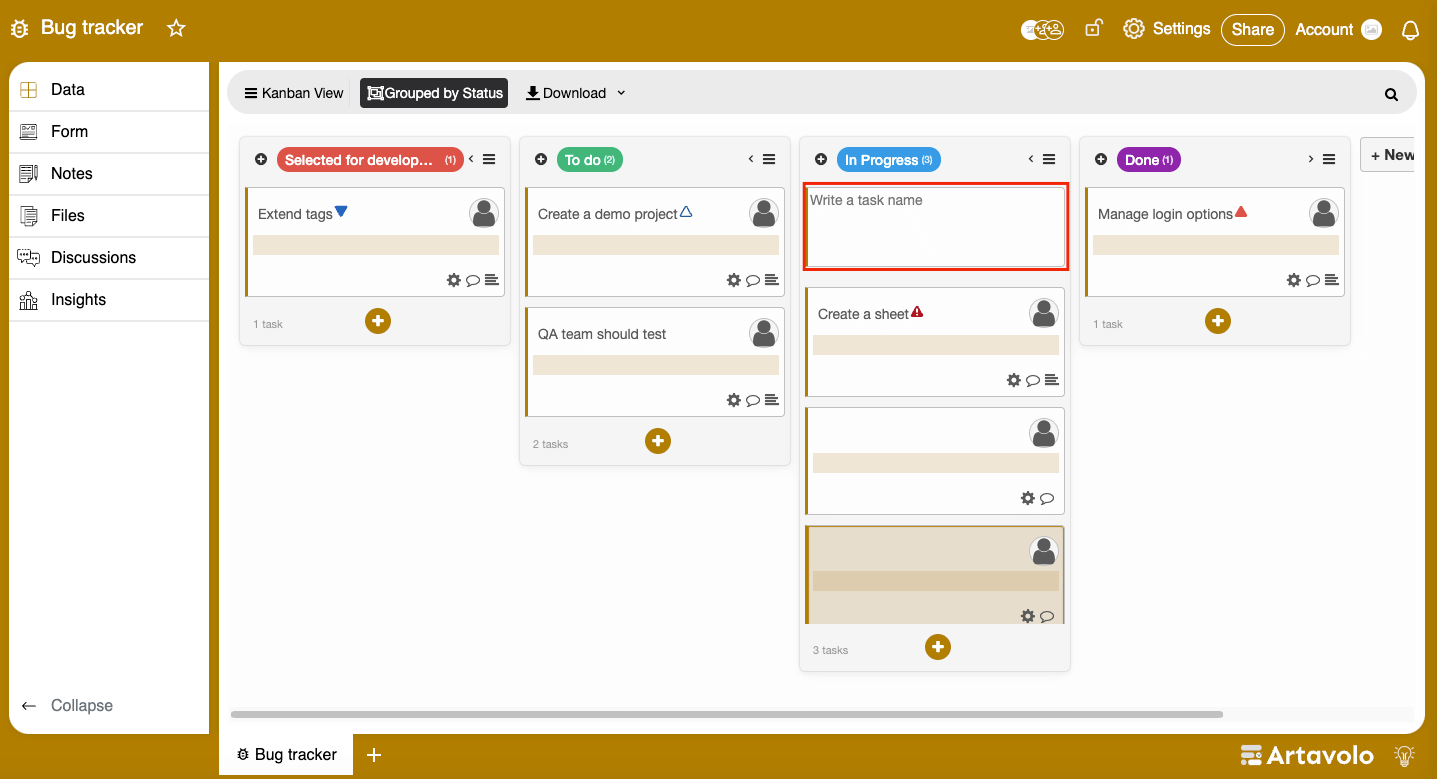This screenshot has height=779, width=1437.
Task: Collapse the left sidebar
Action: [67, 705]
